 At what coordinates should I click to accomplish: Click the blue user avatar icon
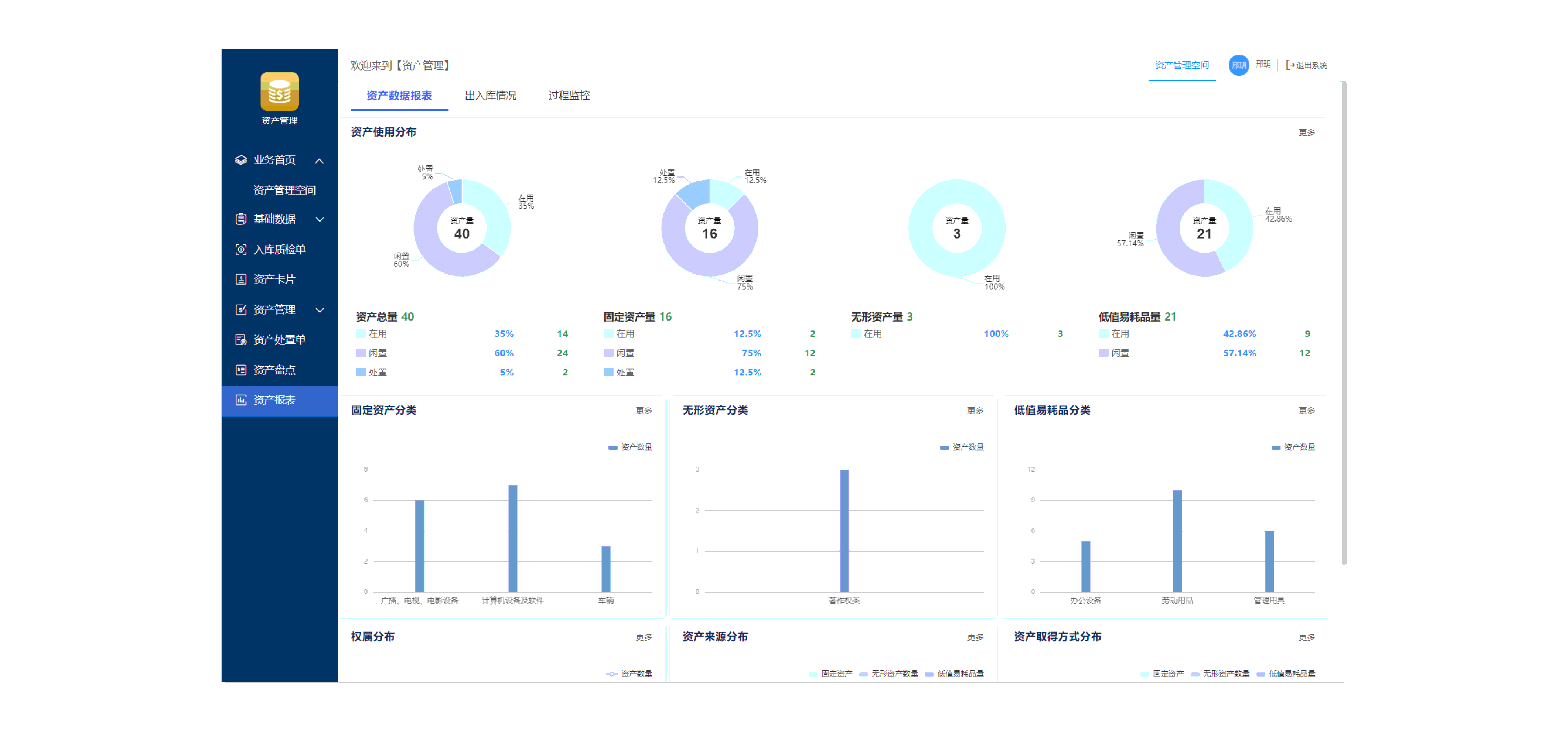tap(1238, 65)
